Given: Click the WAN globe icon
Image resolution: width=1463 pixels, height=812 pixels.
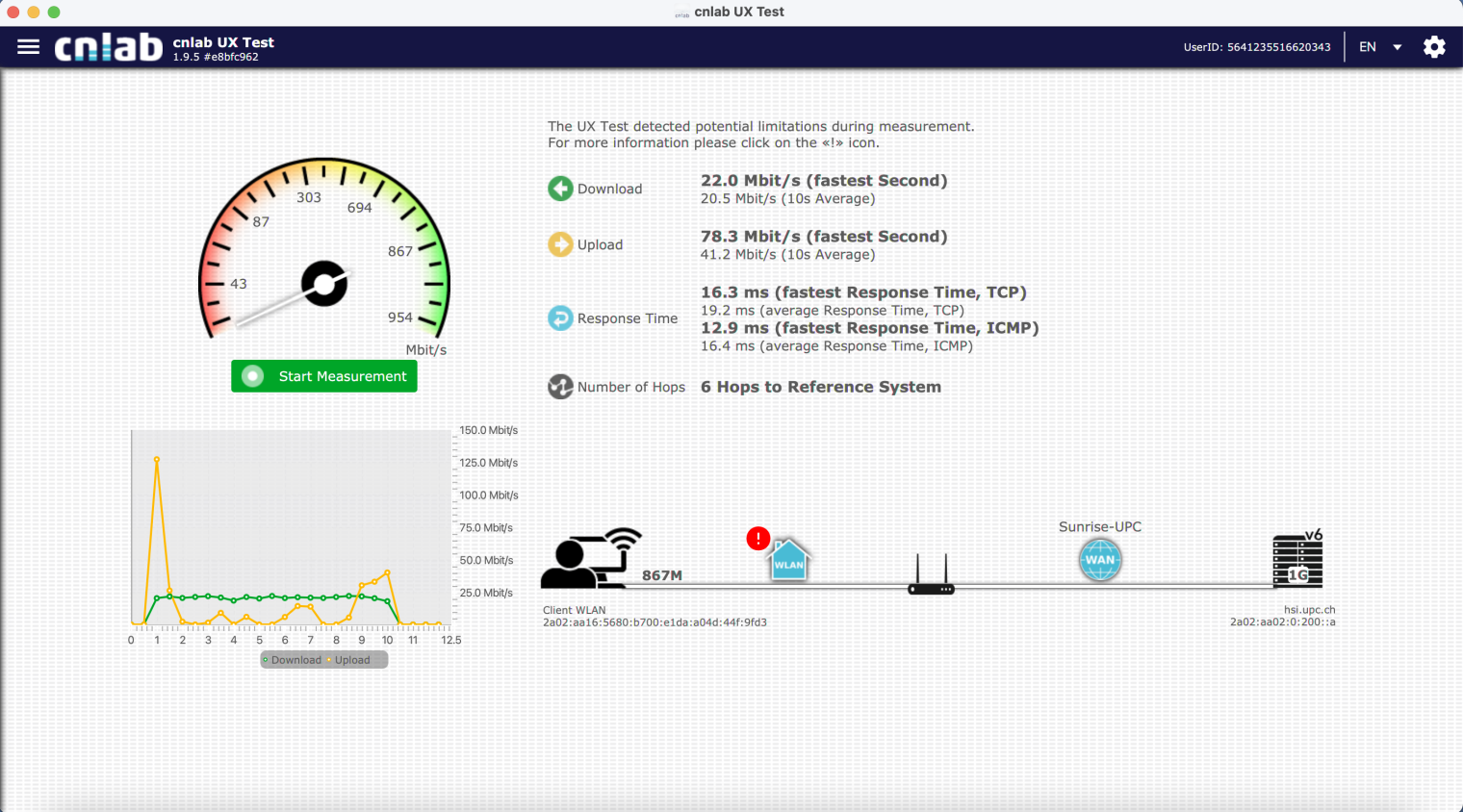Looking at the screenshot, I should point(1100,560).
